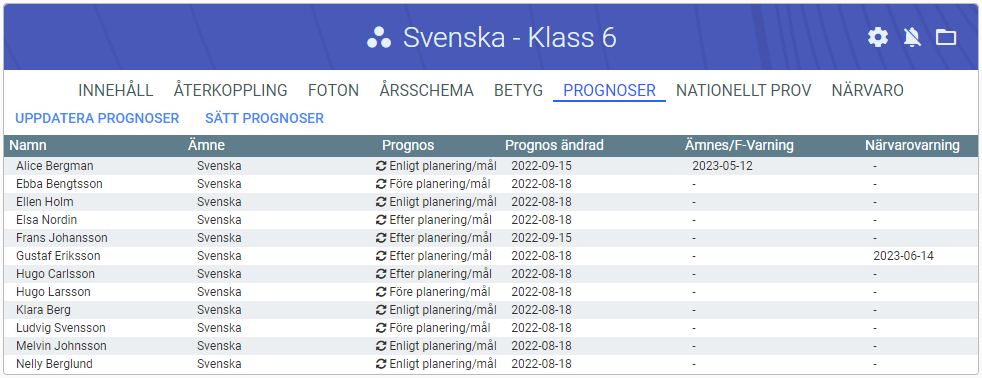Refresh prognosis icon for Frans Johansson
Screen dimensions: 982x378
click(x=381, y=238)
